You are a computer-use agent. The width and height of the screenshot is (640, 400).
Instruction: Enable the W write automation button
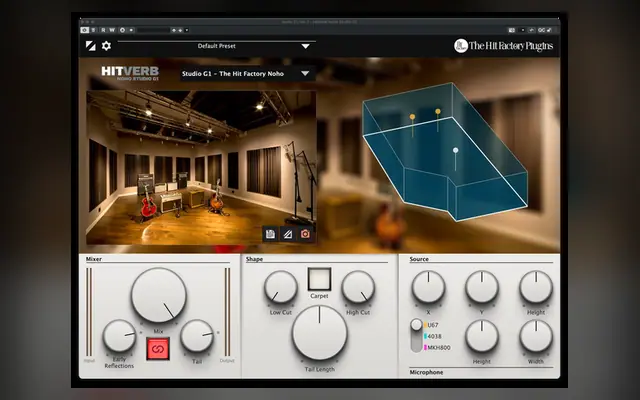pyautogui.click(x=112, y=30)
